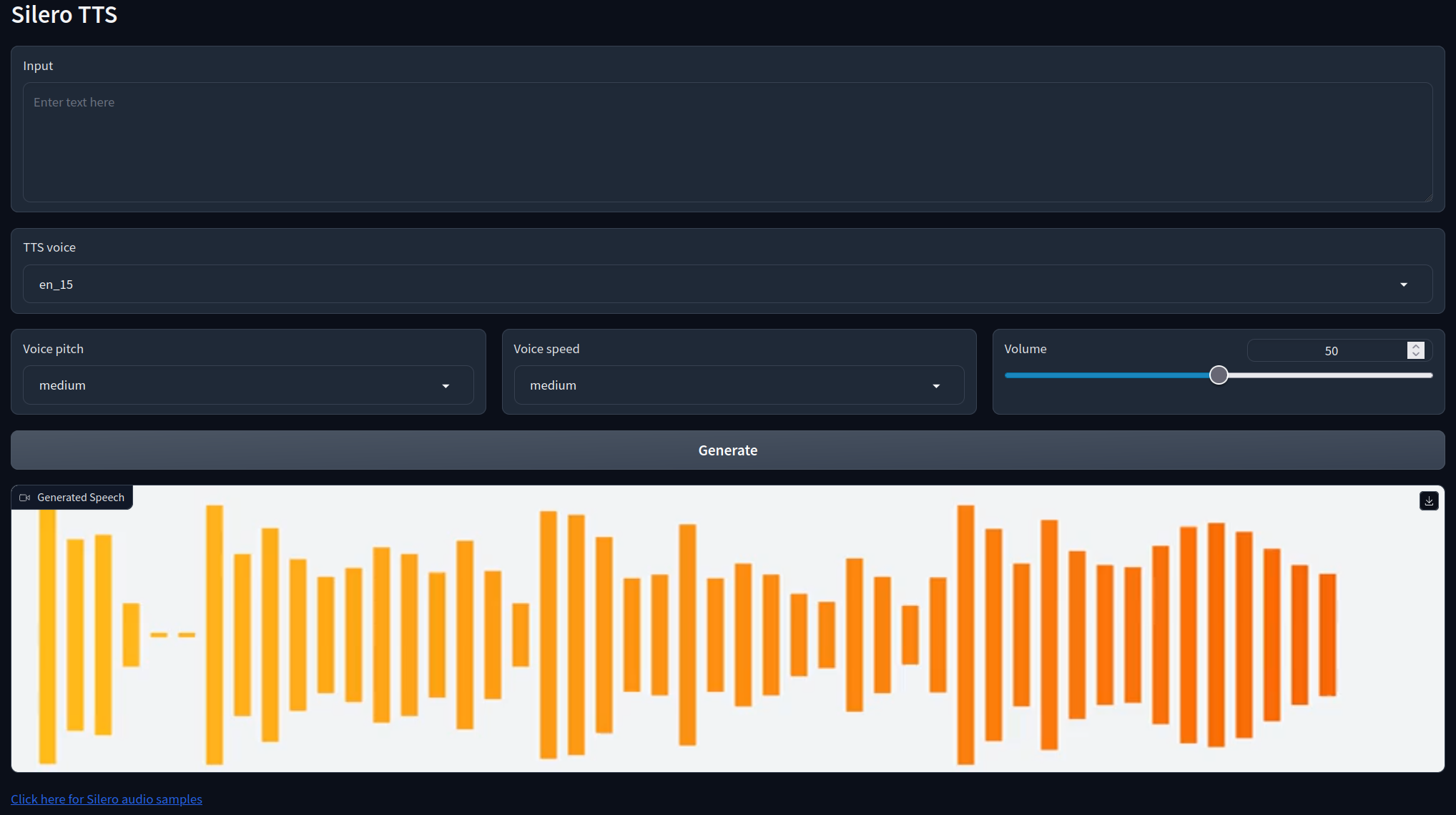This screenshot has height=815, width=1456.
Task: Open the TTS voice en_15 dropdown
Action: [715, 285]
